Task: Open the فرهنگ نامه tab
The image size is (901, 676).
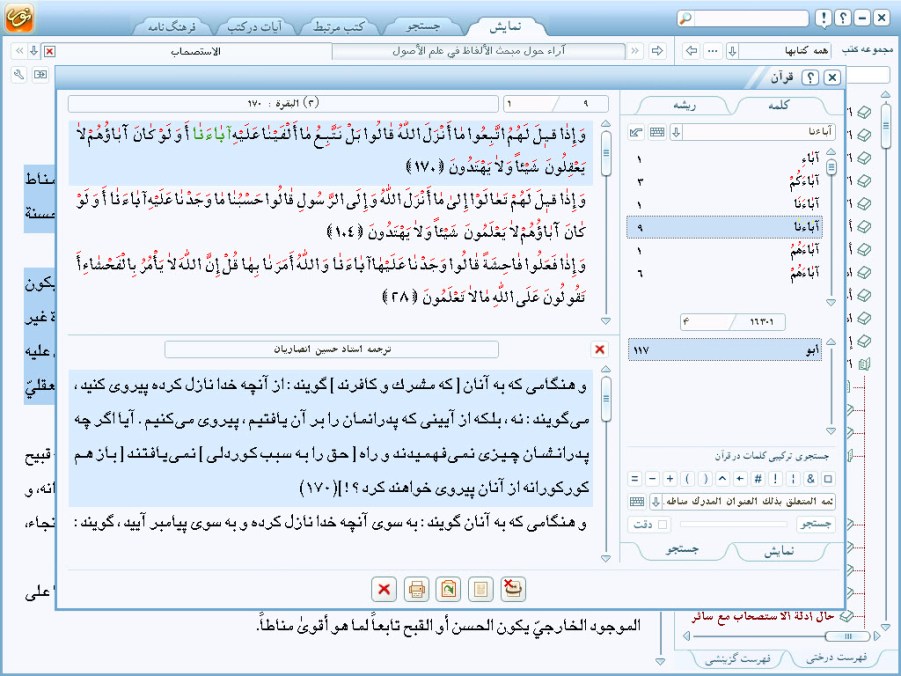Action: coord(171,26)
